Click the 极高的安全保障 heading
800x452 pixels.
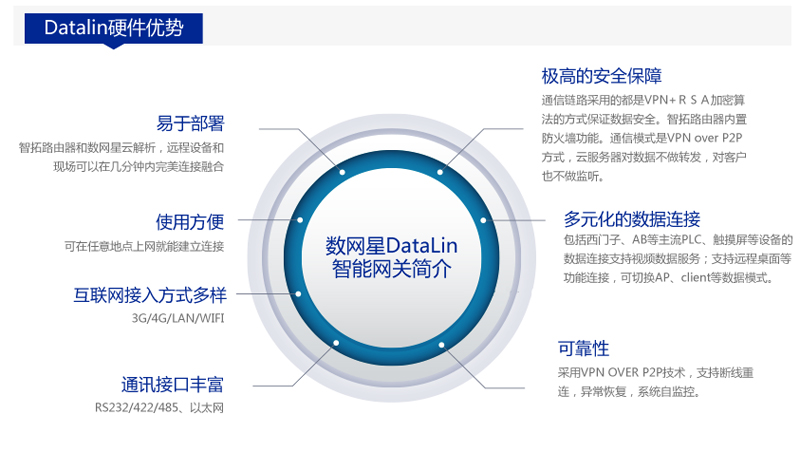(x=602, y=77)
